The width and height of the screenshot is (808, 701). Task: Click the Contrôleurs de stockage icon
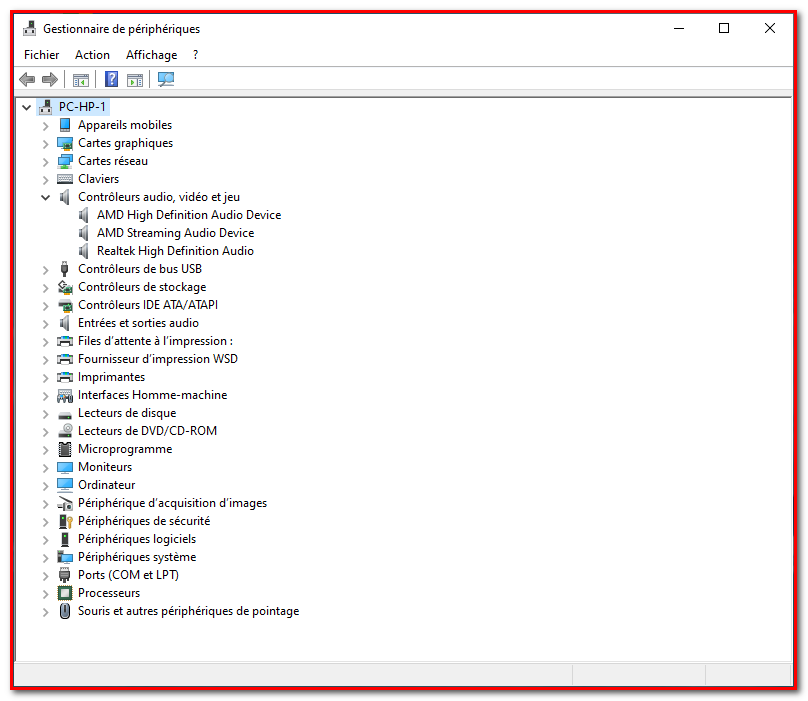click(x=65, y=287)
